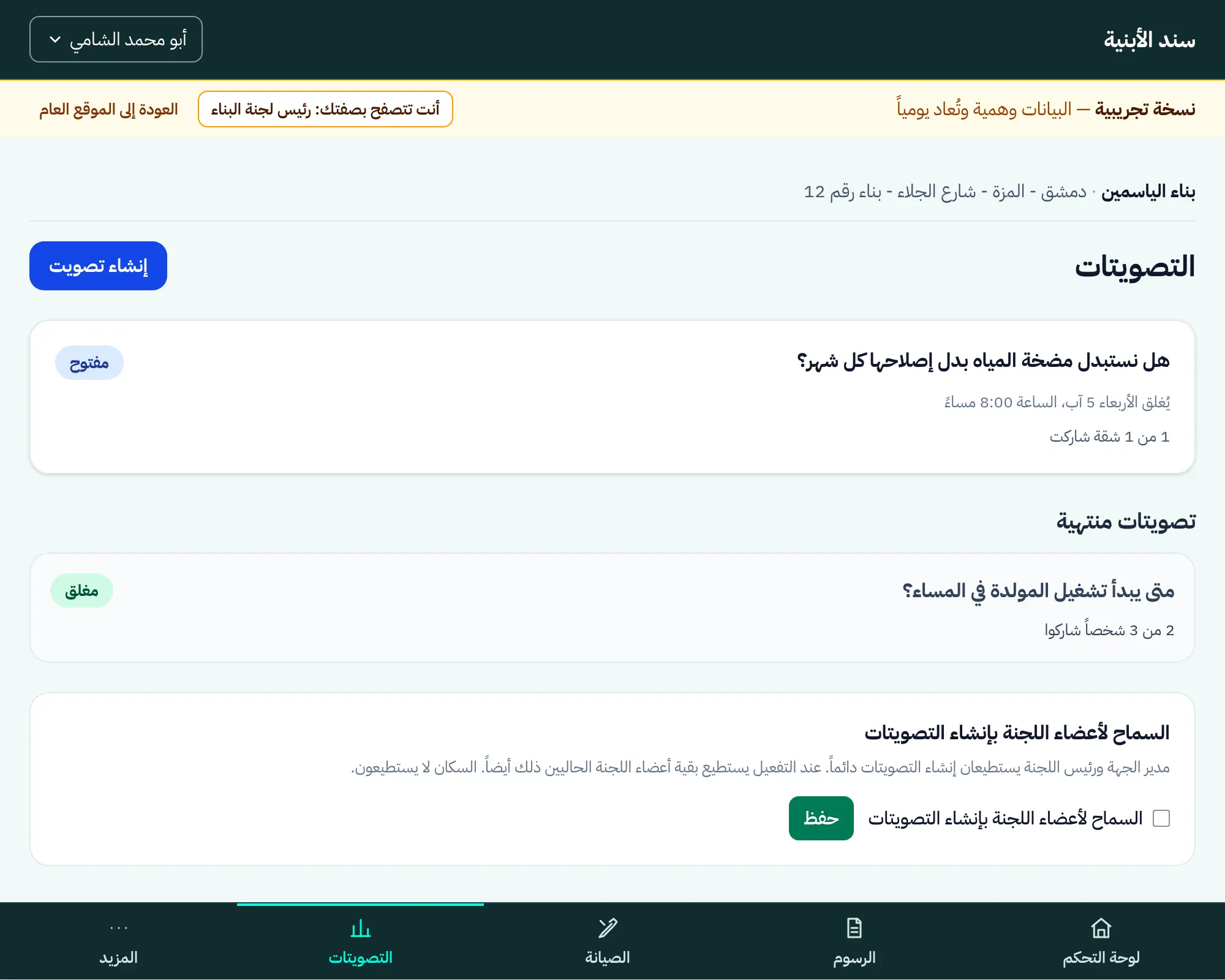Click the role badge رئيس لجنة البناء
Screen dimensions: 1225x980
click(x=325, y=109)
